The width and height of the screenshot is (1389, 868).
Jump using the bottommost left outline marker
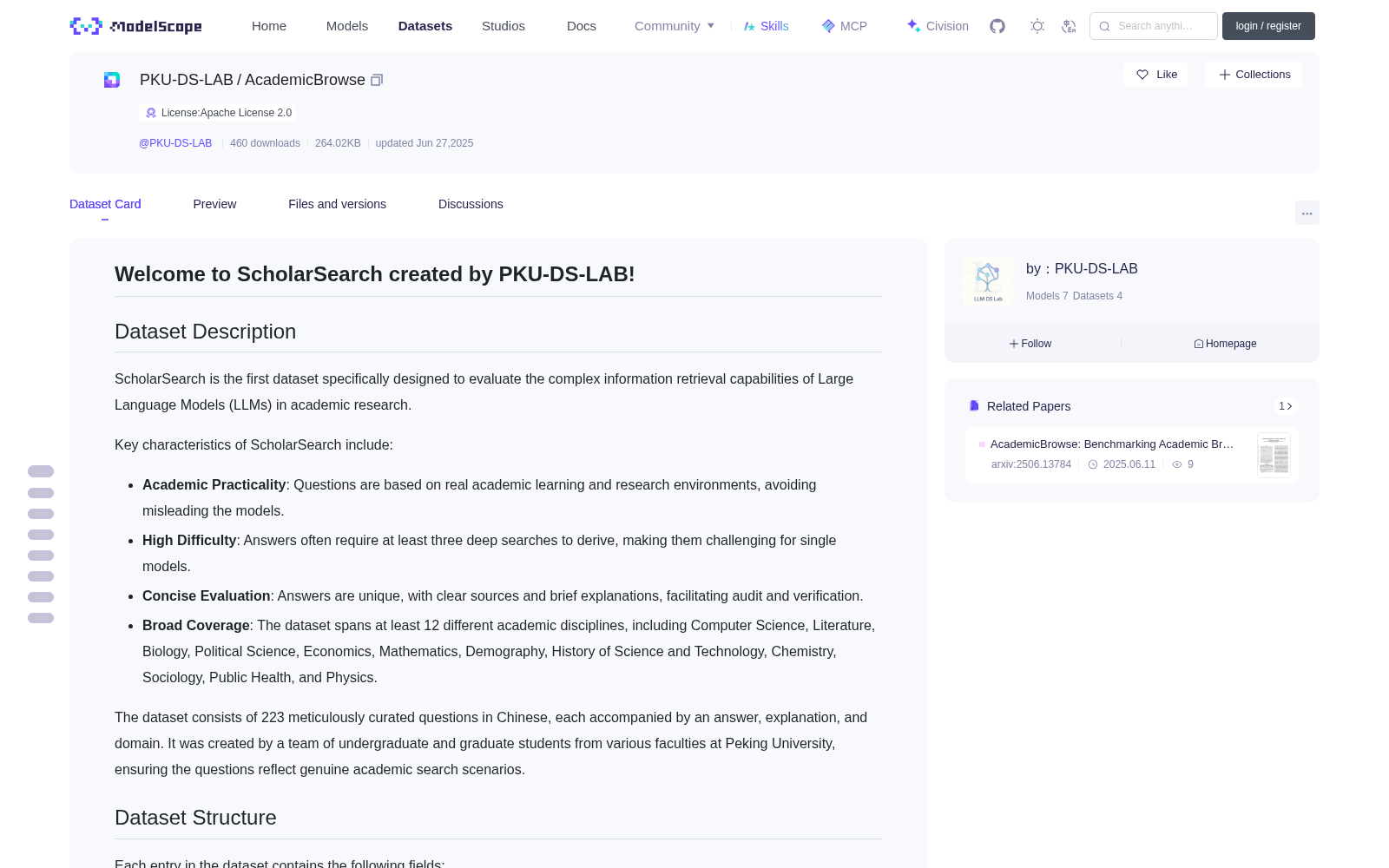click(x=41, y=618)
